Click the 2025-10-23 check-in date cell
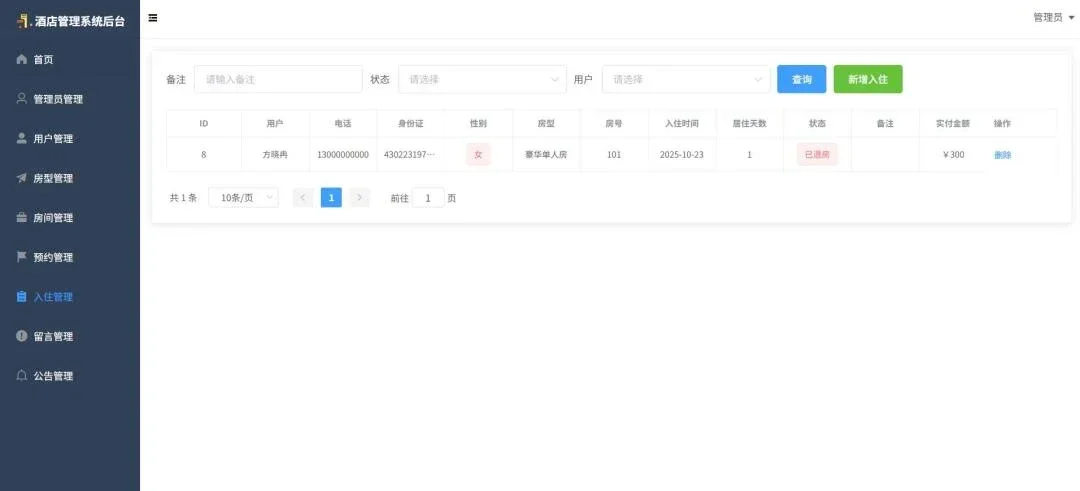The image size is (1080, 491). click(x=682, y=154)
